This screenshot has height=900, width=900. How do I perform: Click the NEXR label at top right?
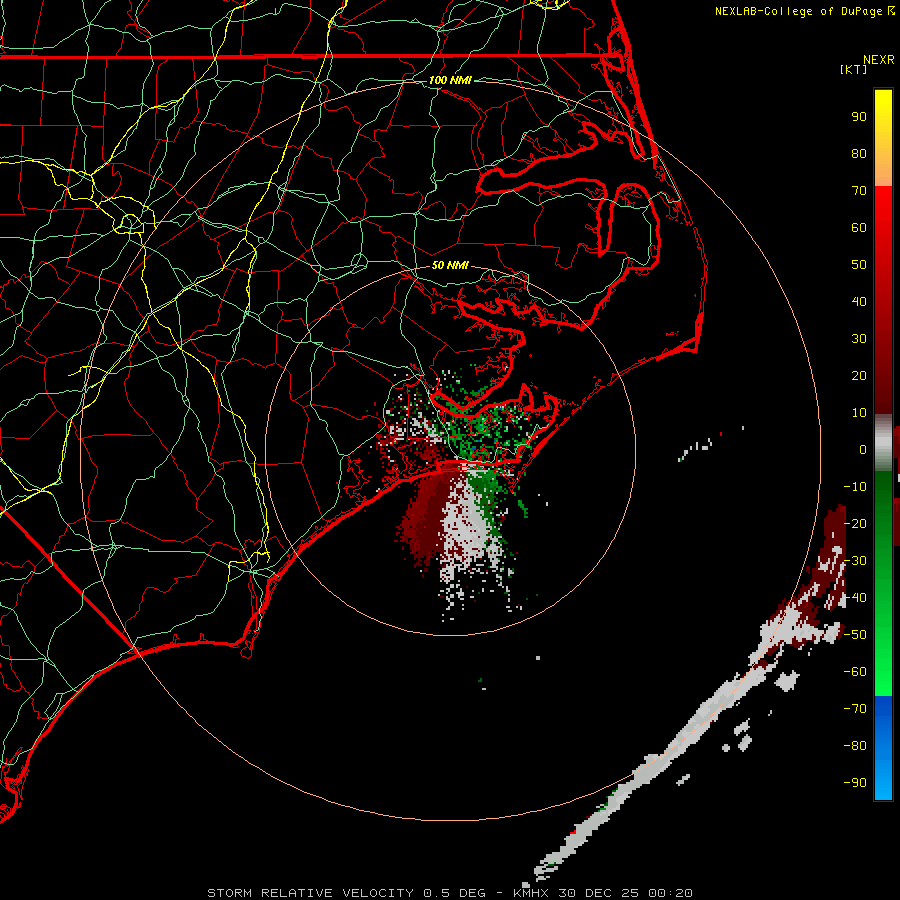pos(879,60)
